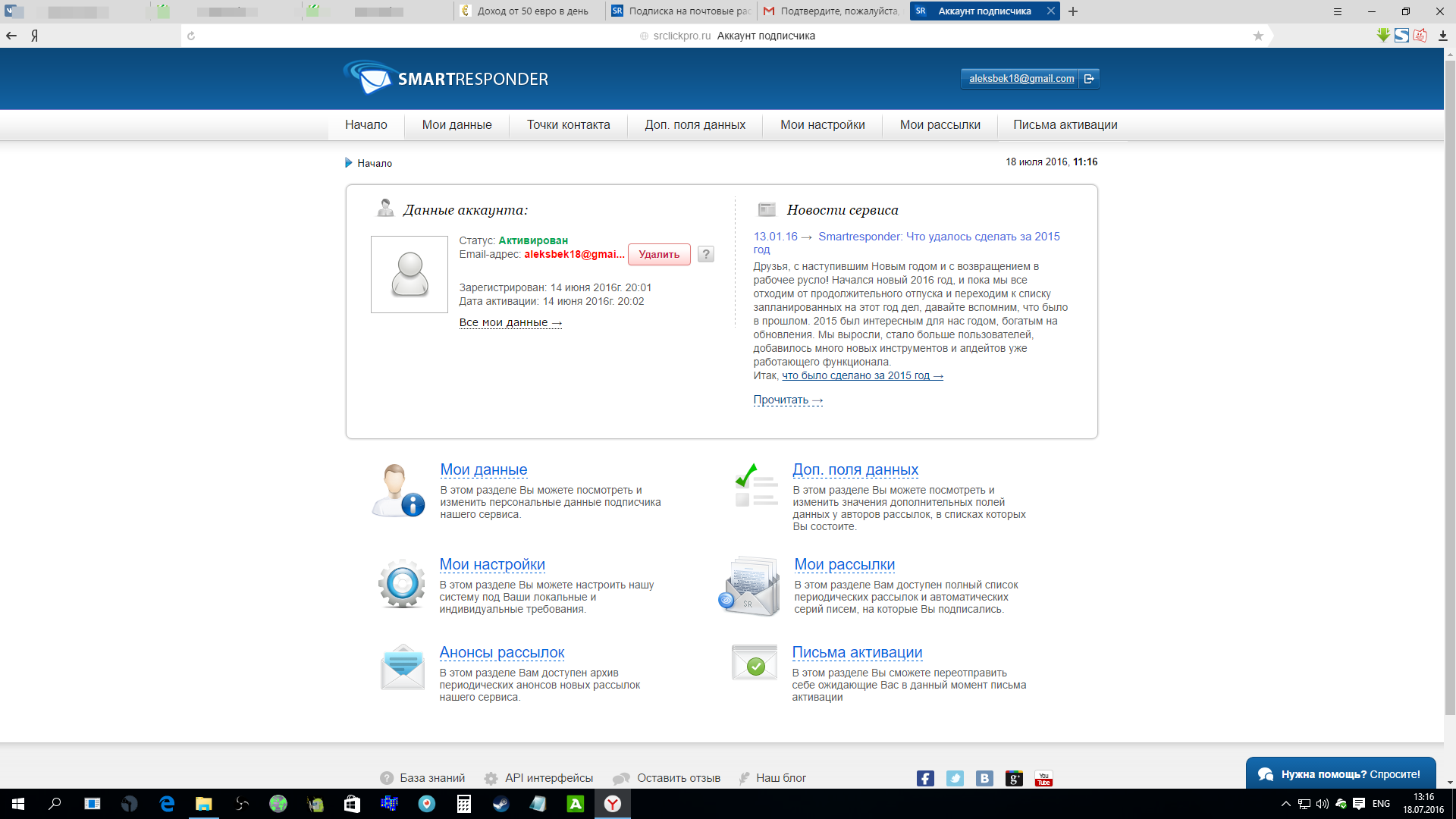The width and height of the screenshot is (1456, 819).
Task: Open the Точки контакта menu item
Action: coord(569,125)
